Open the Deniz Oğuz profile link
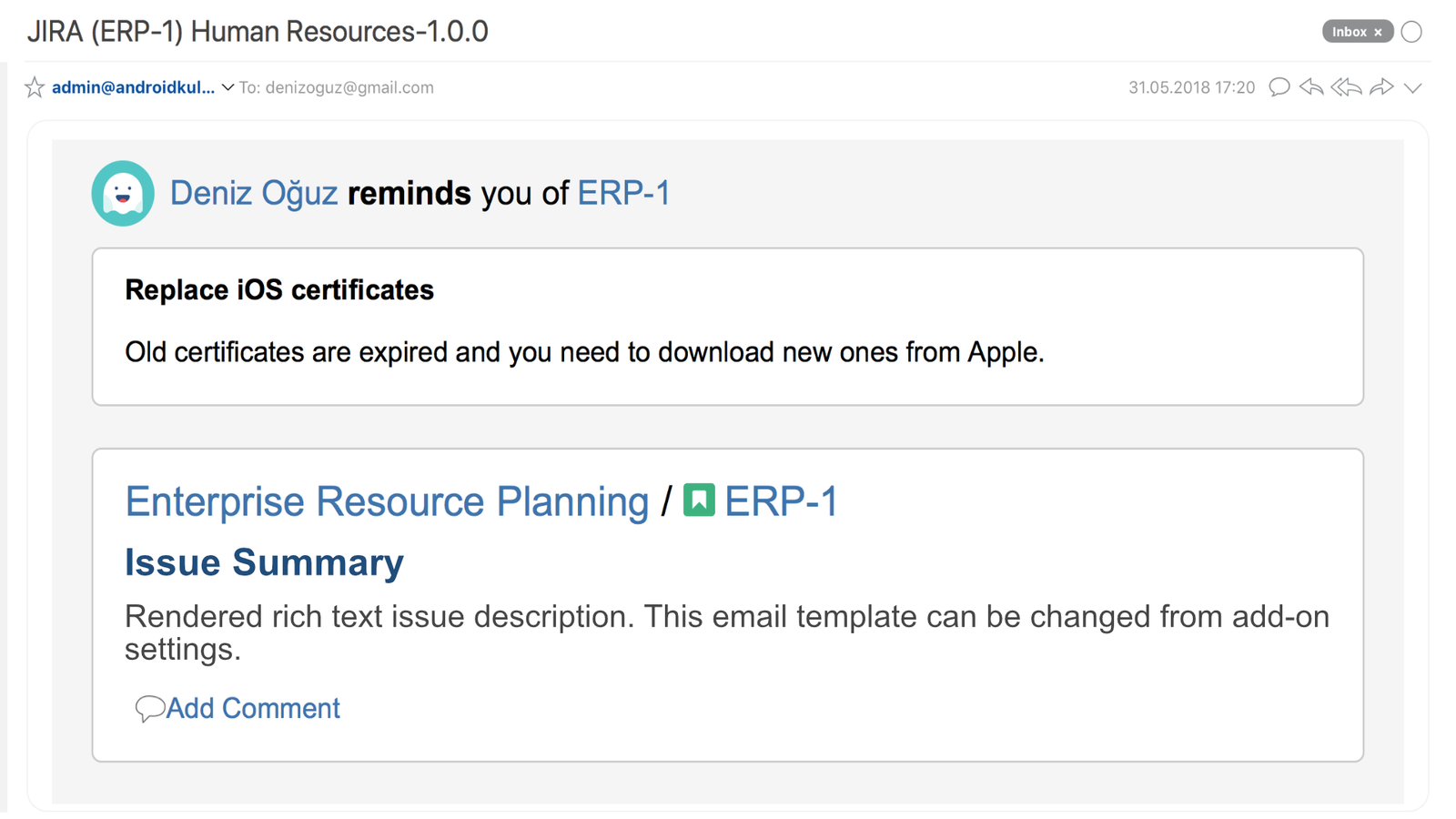Viewport: 1456px width, 819px height. coord(254,193)
